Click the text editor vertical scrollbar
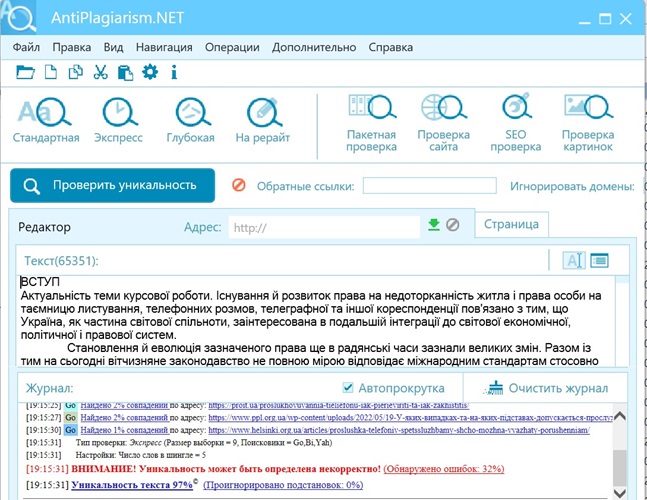Image resolution: width=647 pixels, height=500 pixels. point(622,321)
